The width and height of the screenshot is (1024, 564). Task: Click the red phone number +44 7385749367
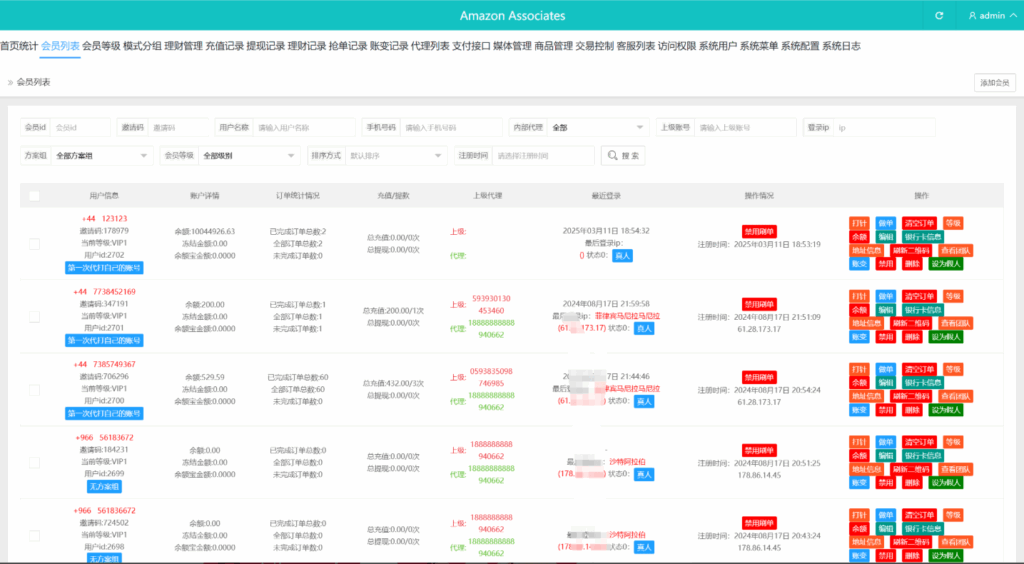click(104, 364)
